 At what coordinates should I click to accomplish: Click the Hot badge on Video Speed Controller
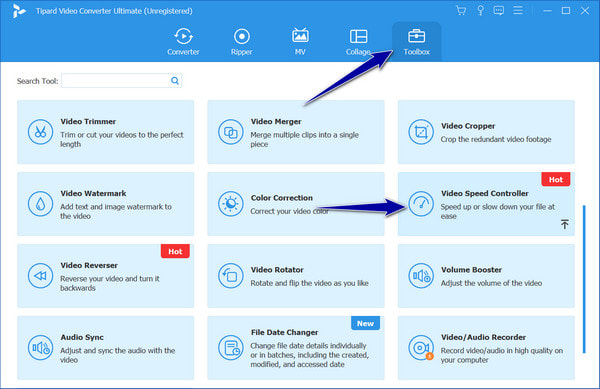click(556, 179)
